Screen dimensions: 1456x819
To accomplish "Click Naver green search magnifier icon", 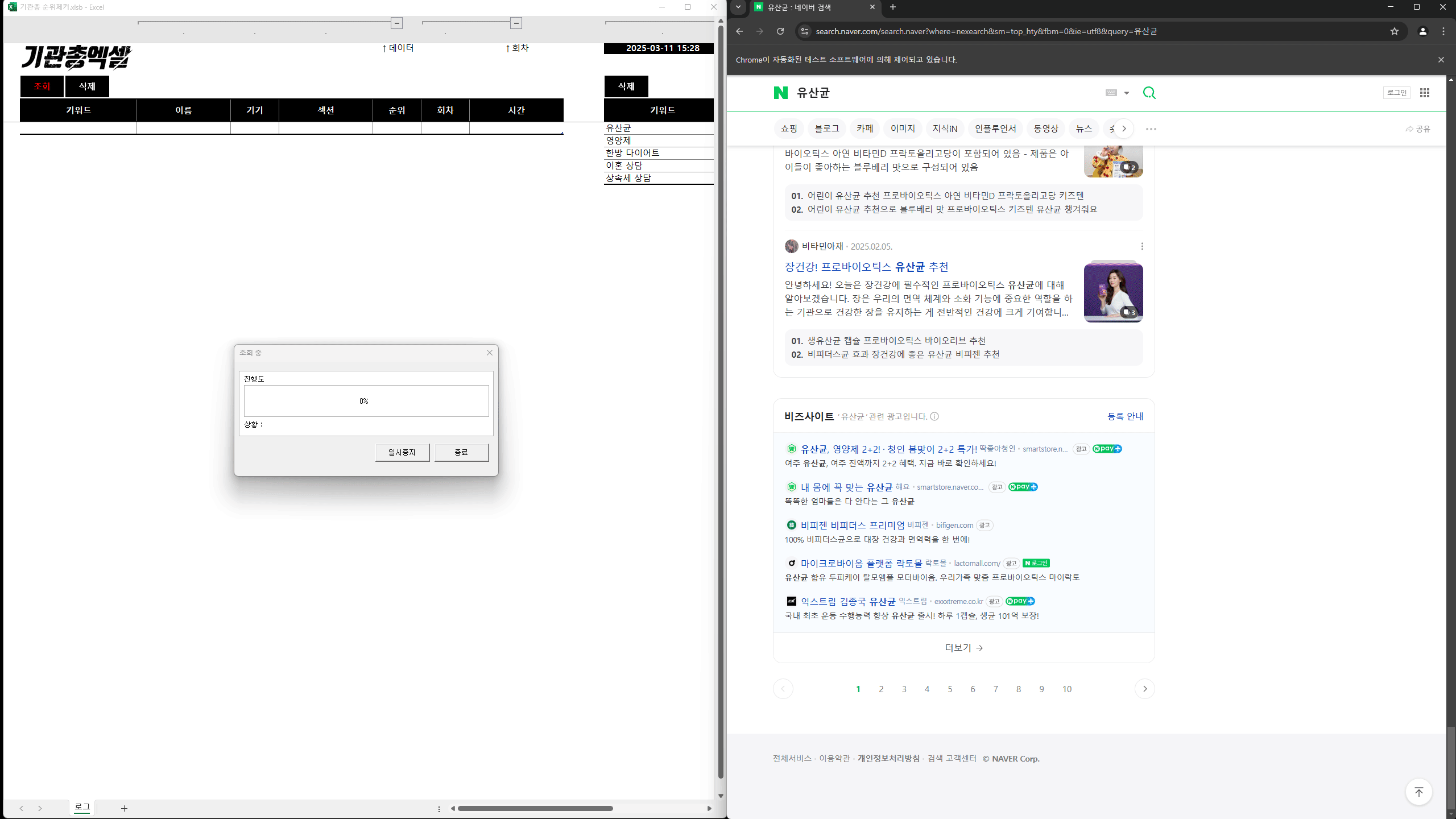I will click(1149, 93).
